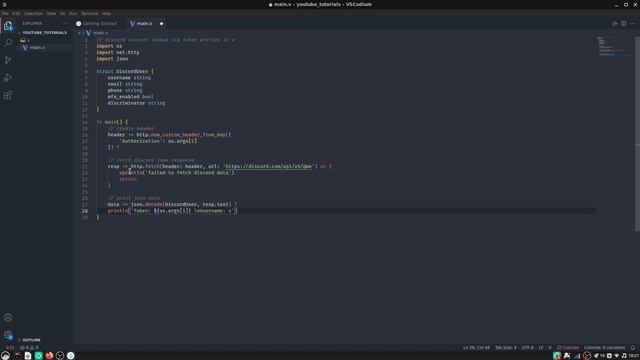Change the V language mode selector
Image resolution: width=640 pixels, height=360 pixels.
550,348
